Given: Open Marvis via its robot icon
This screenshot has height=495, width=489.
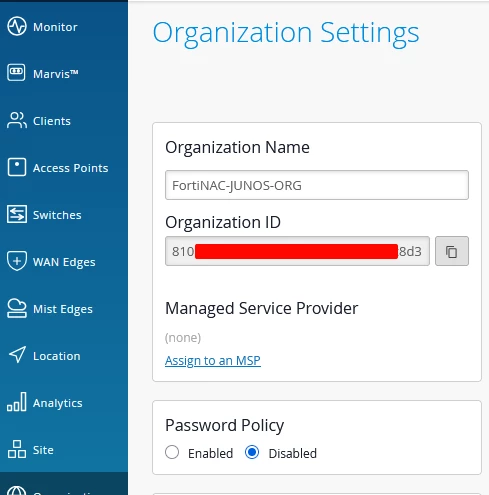Looking at the screenshot, I should 16,72.
